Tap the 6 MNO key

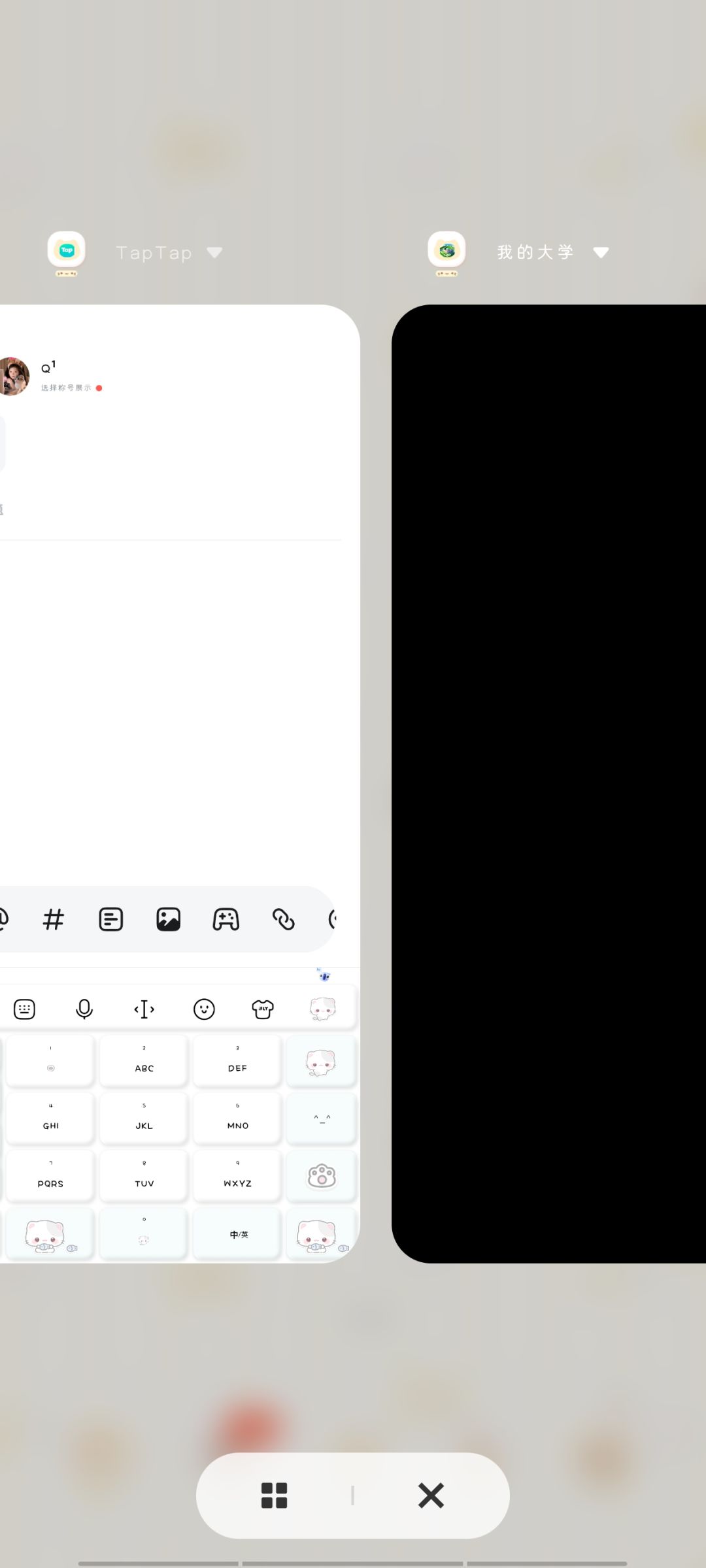tap(237, 1119)
